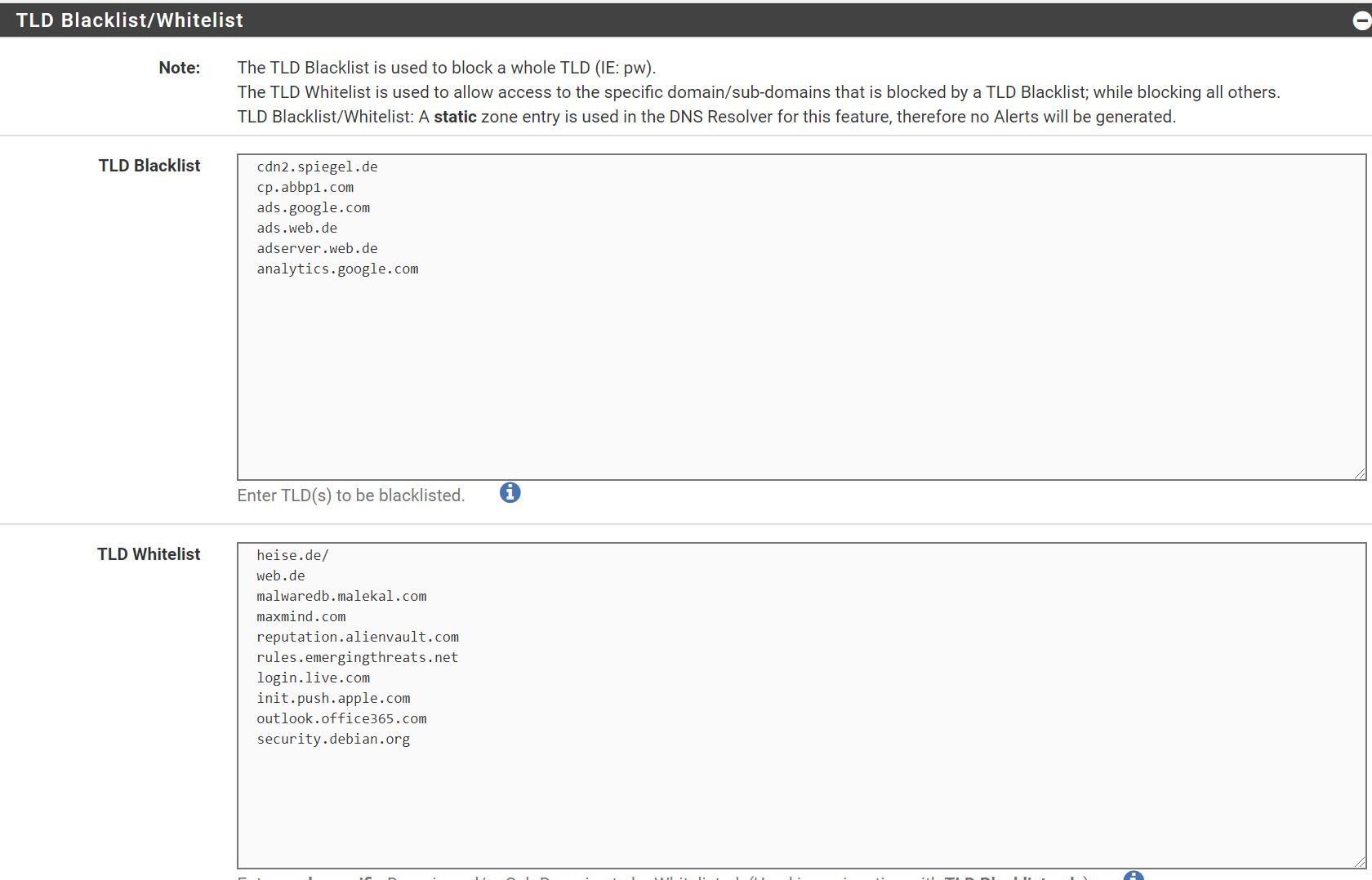Image resolution: width=1372 pixels, height=880 pixels.
Task: Click the 'Note:' label
Action: [x=180, y=68]
